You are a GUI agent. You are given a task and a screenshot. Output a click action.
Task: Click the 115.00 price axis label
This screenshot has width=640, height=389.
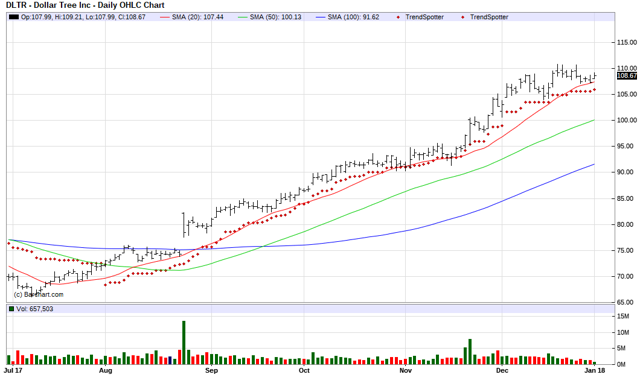pyautogui.click(x=627, y=42)
